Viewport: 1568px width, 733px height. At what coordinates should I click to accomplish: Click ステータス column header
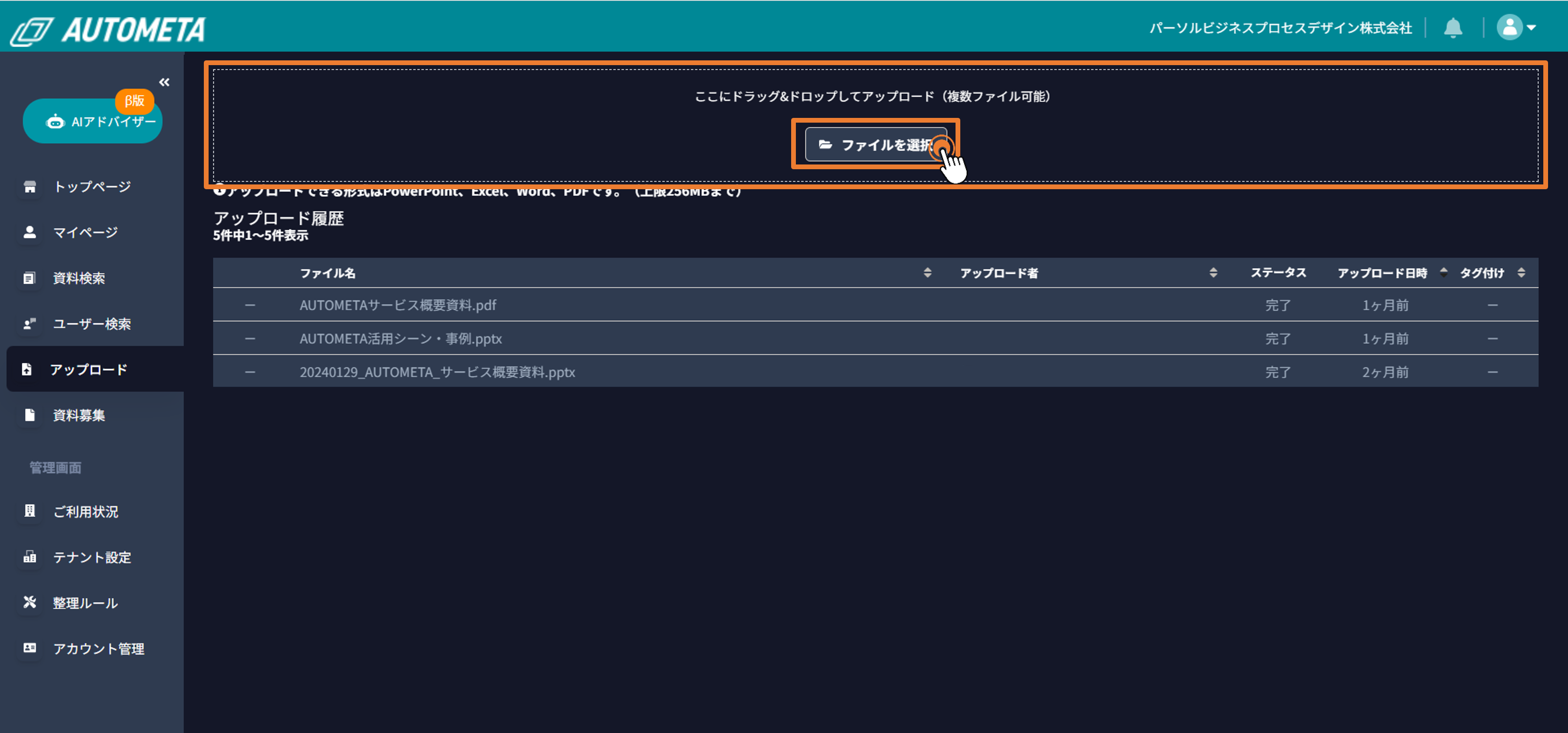1278,272
